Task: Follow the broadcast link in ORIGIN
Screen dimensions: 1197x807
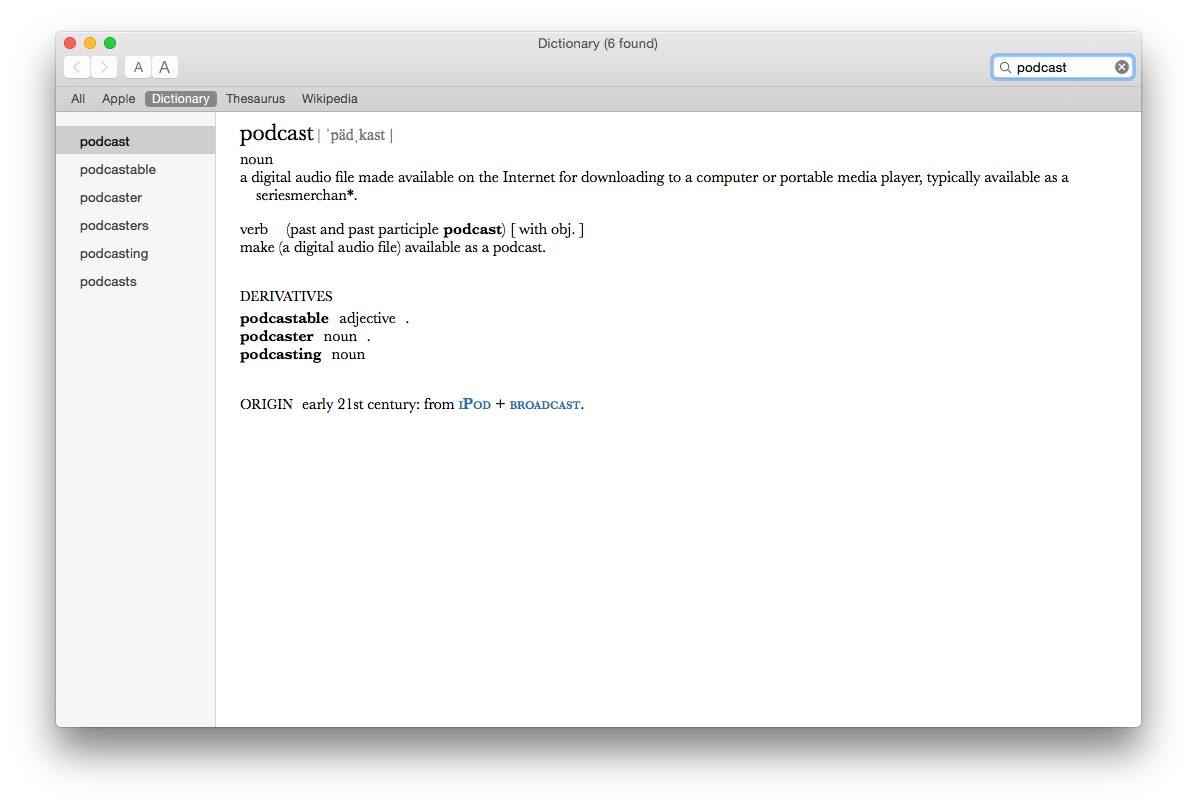Action: coord(544,405)
